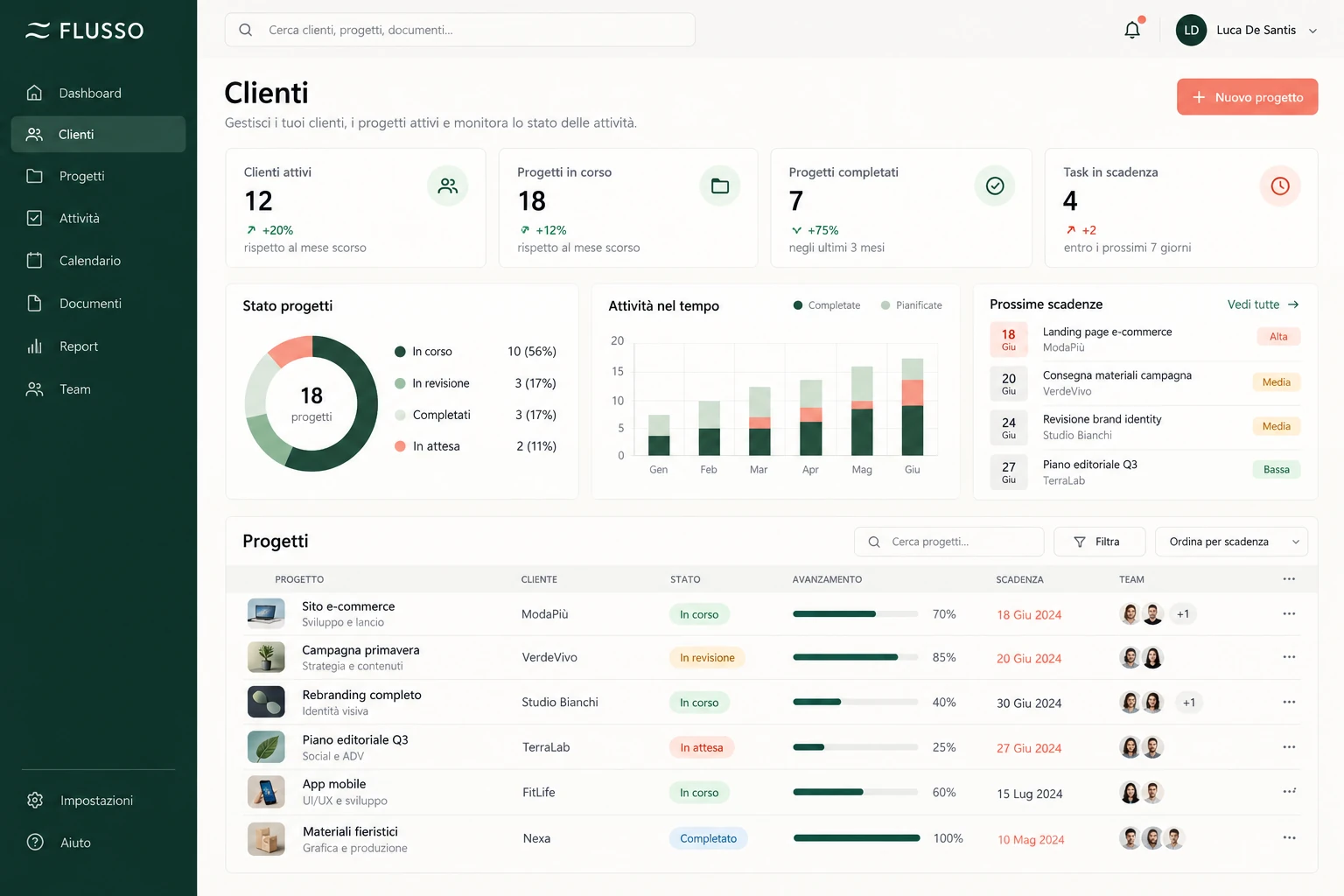Click the Rebranding completo progress bar
The image size is (1344, 896).
tap(856, 702)
